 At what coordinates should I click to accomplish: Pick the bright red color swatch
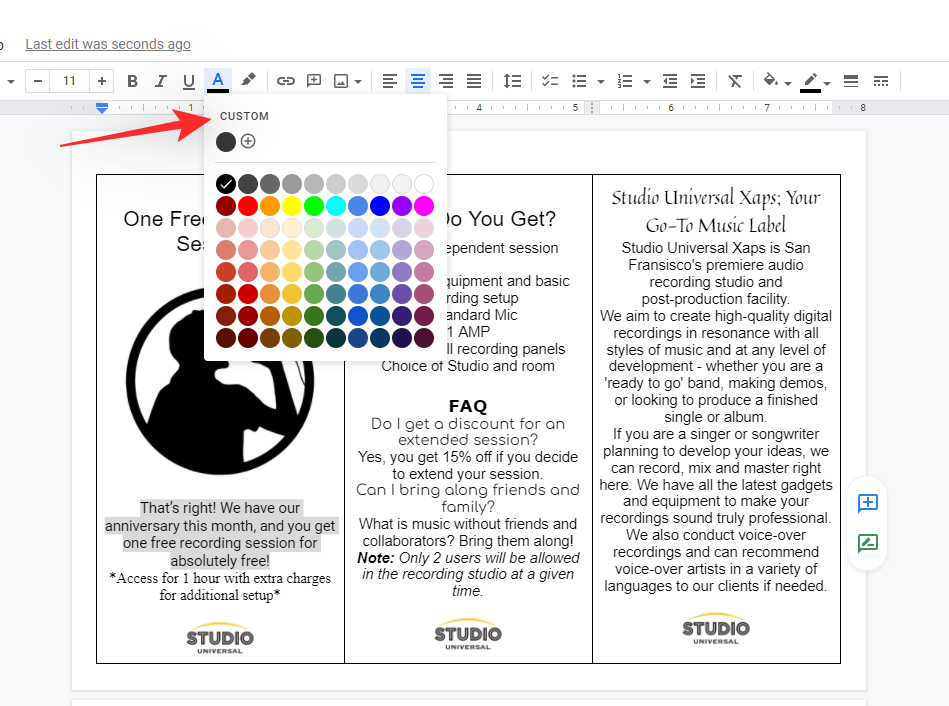point(248,206)
